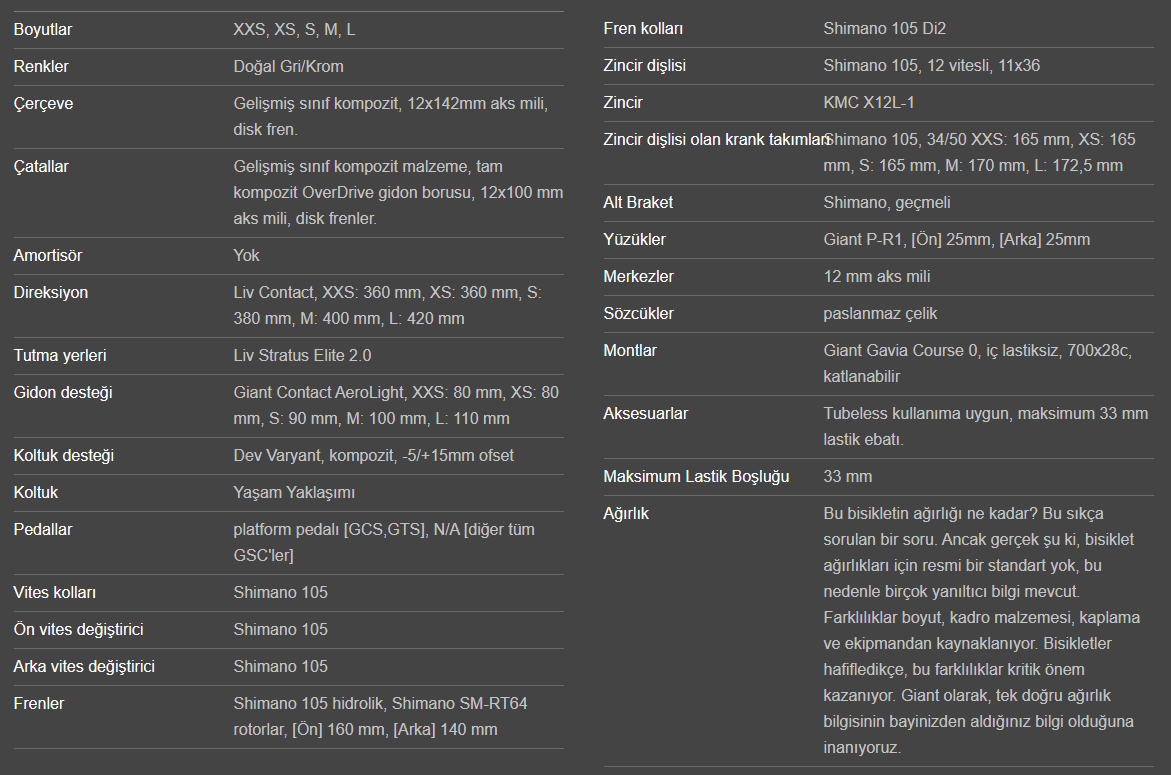The width and height of the screenshot is (1171, 775).
Task: Click the value '12 mm aks mili'
Action: pos(877,276)
